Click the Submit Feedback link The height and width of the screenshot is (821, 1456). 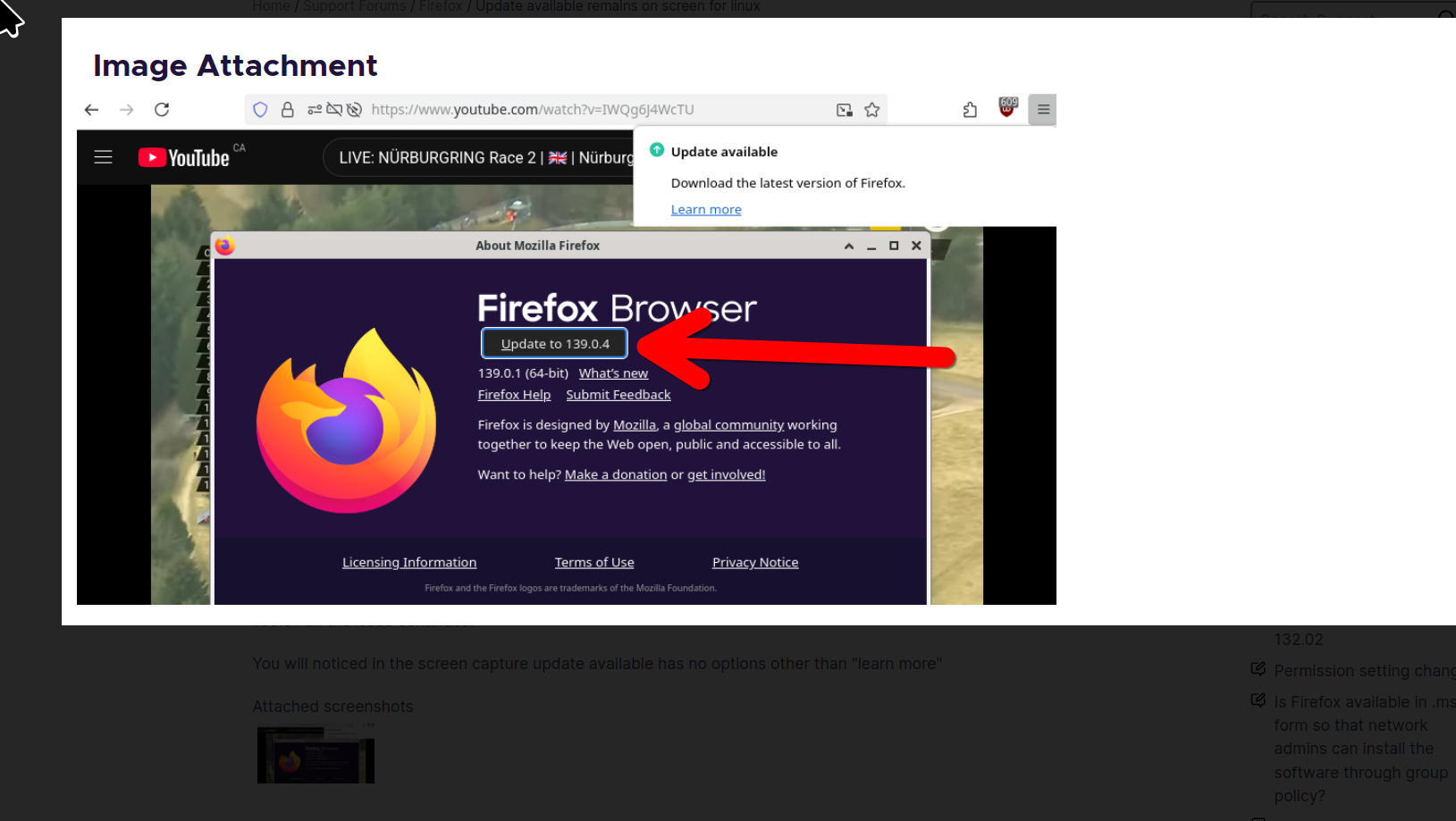click(x=618, y=395)
